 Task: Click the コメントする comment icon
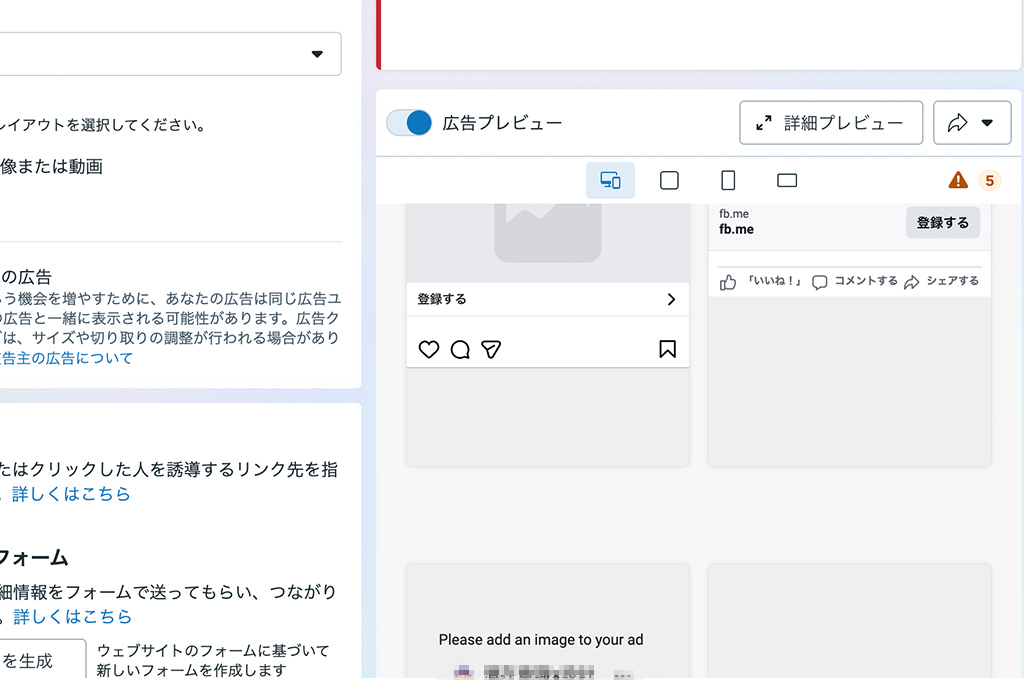coord(820,281)
